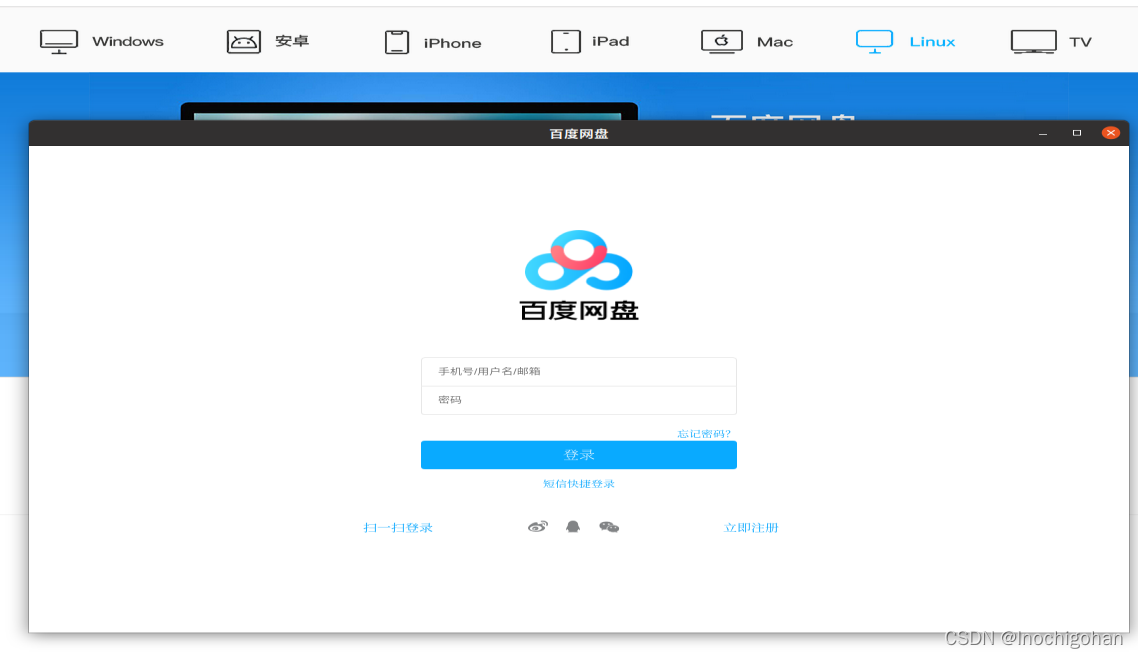Open the 扫一扫登录 QR scan login link

tap(398, 527)
